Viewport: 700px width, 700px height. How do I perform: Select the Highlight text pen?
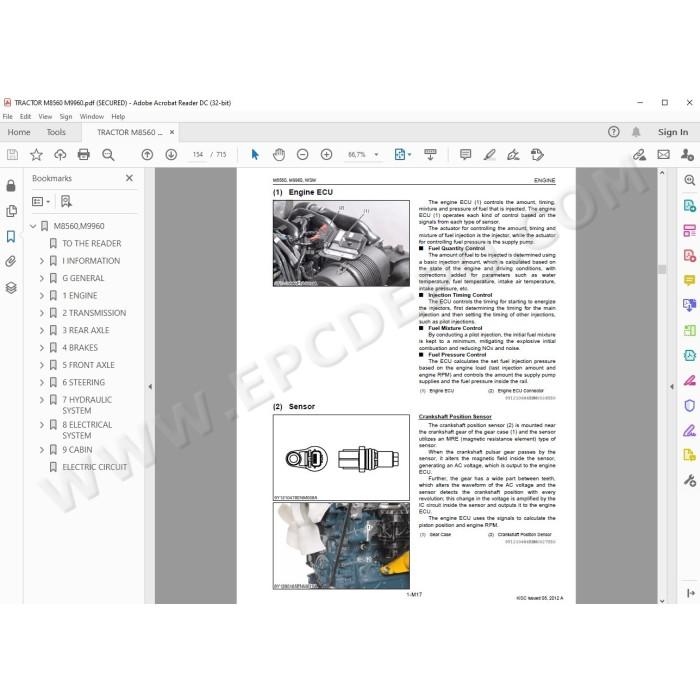pos(489,154)
